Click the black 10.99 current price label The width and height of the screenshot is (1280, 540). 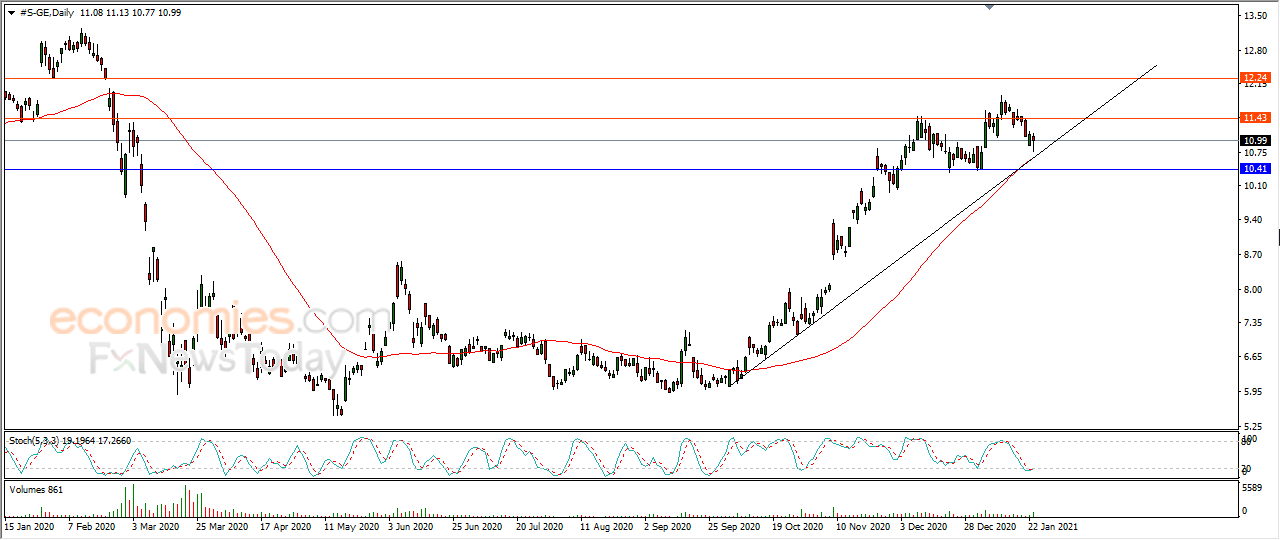(x=1254, y=141)
